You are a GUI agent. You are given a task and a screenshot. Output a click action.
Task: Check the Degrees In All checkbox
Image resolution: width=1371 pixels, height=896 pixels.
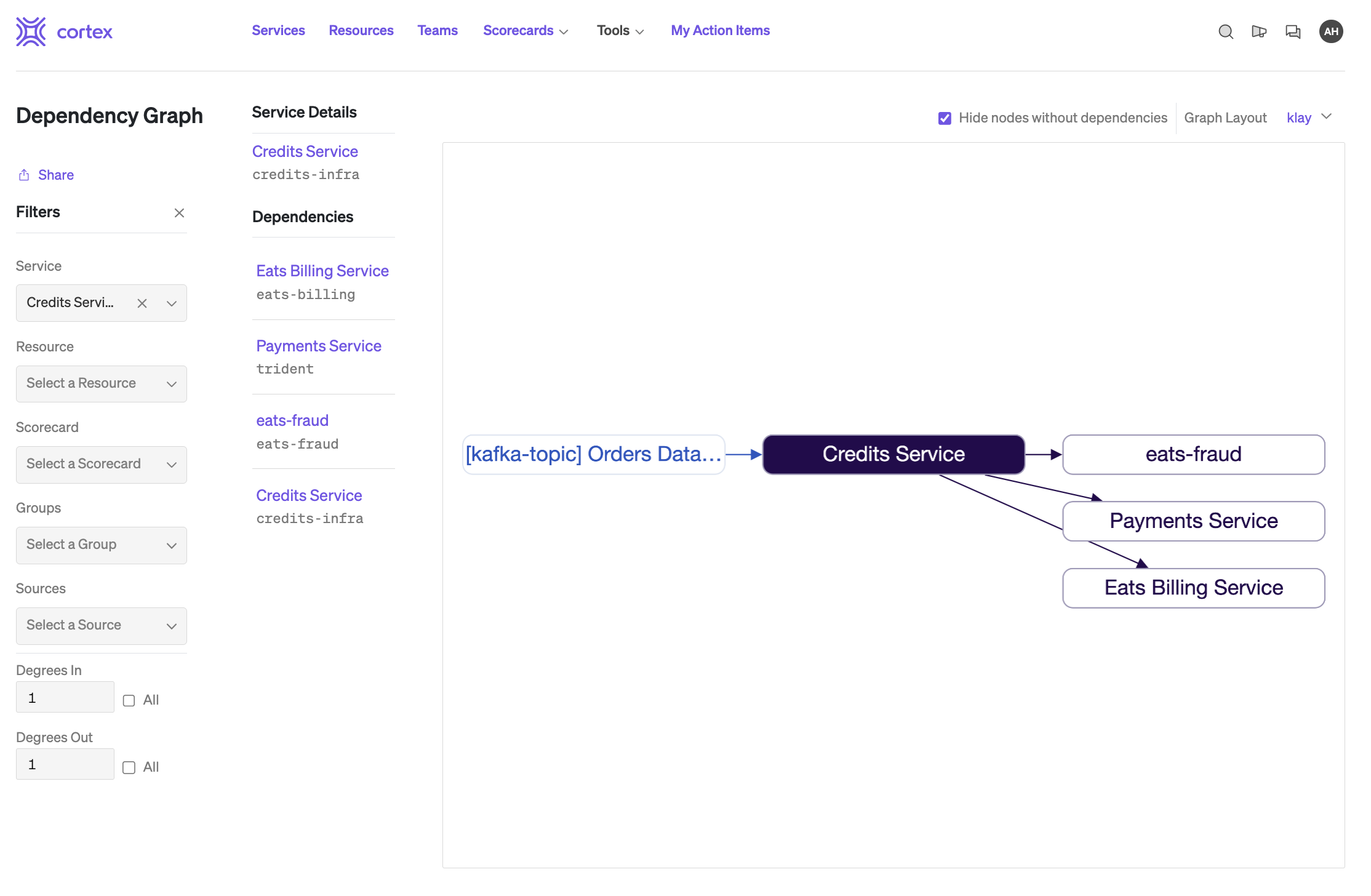tap(129, 700)
